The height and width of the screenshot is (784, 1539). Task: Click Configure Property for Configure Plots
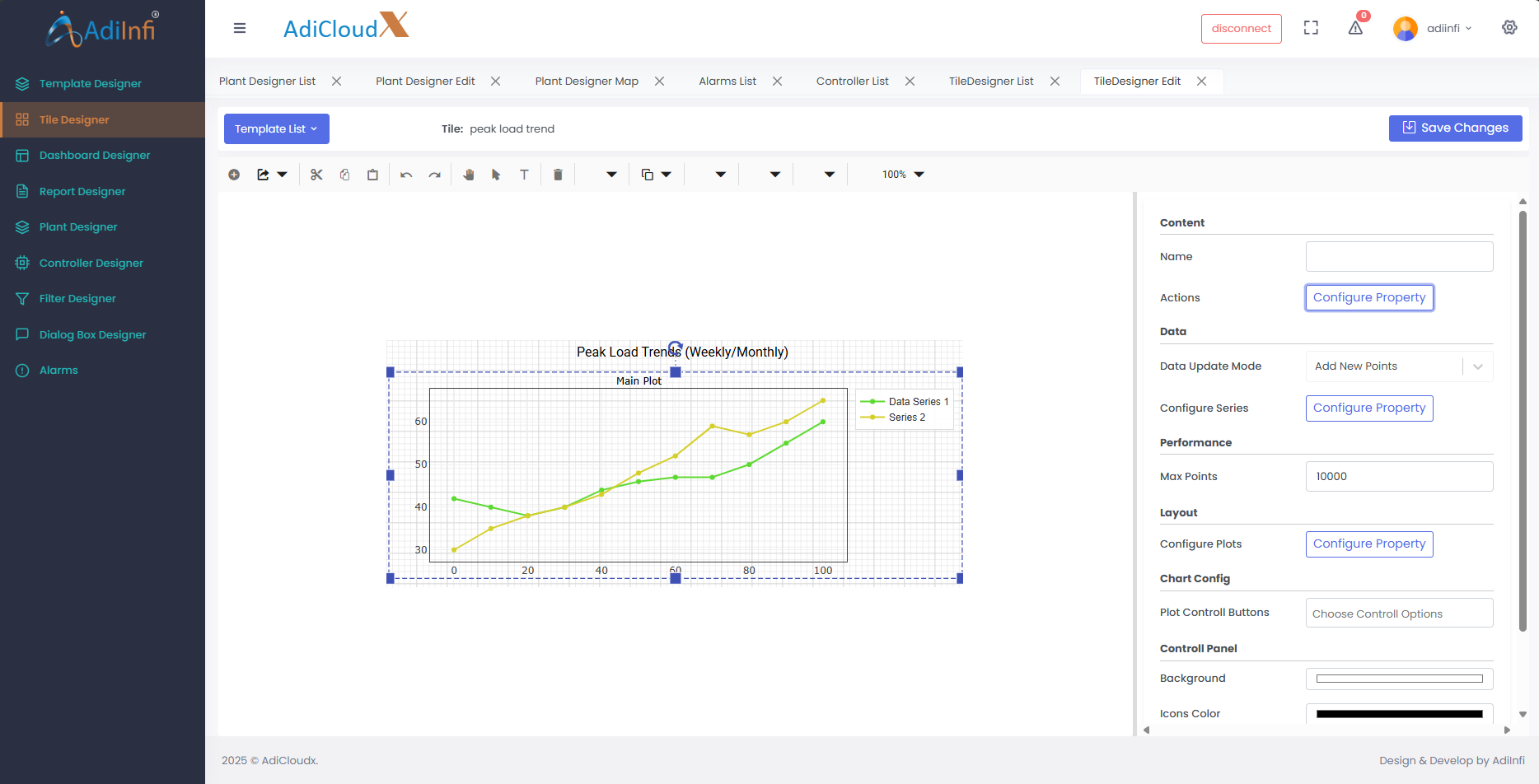click(x=1369, y=544)
